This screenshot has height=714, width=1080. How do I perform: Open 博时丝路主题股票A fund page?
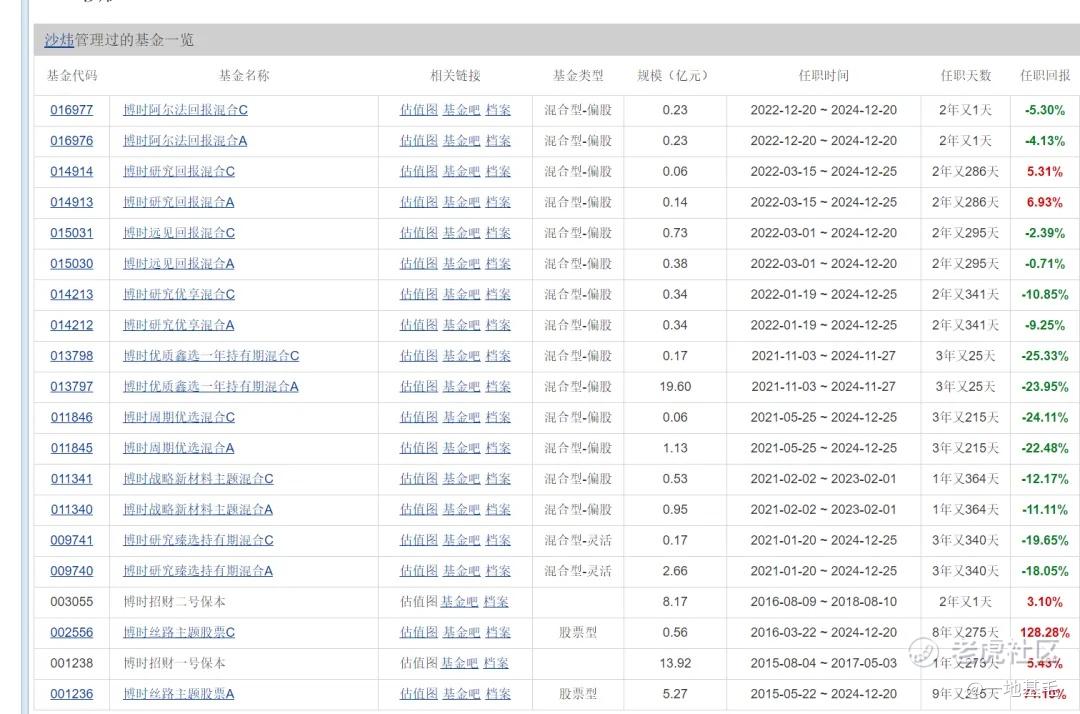(x=178, y=694)
